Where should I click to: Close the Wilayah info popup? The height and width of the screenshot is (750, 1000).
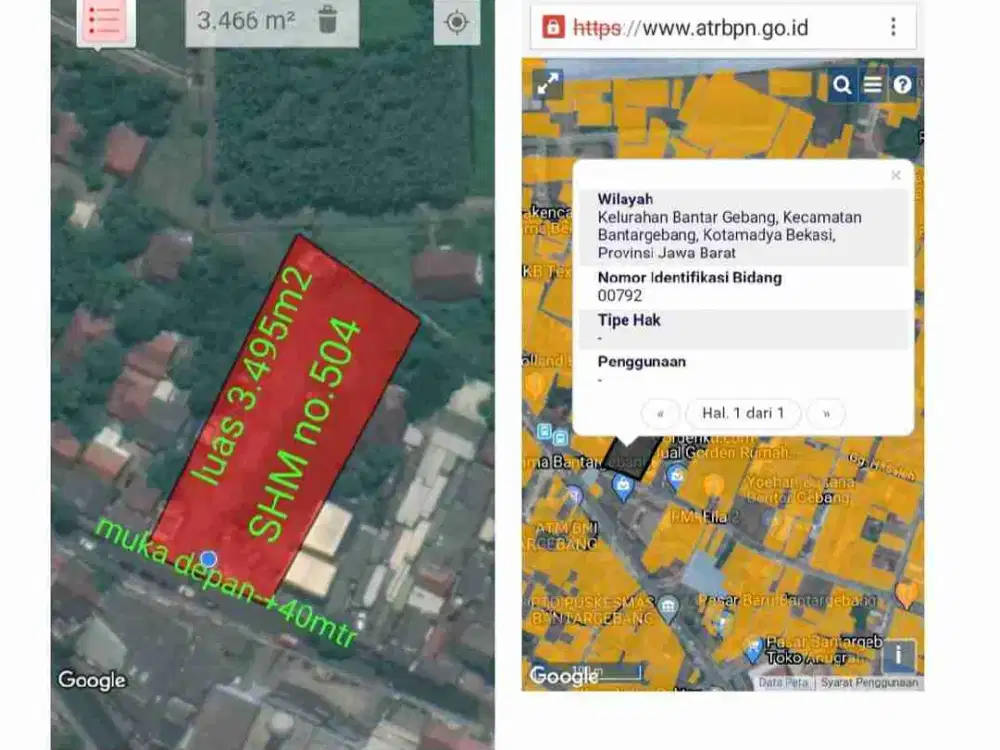pyautogui.click(x=895, y=174)
